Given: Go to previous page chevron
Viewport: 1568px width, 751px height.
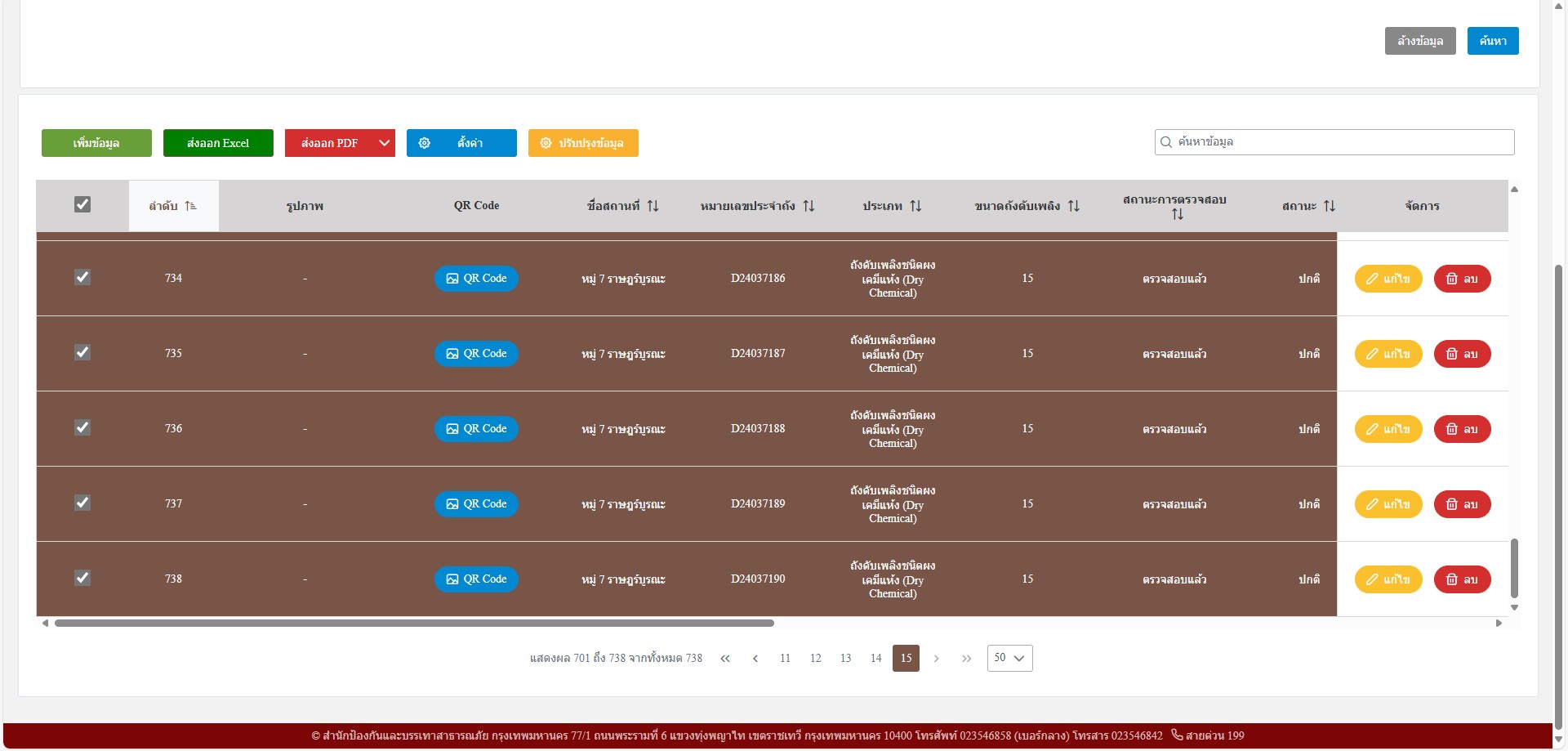Looking at the screenshot, I should (755, 659).
